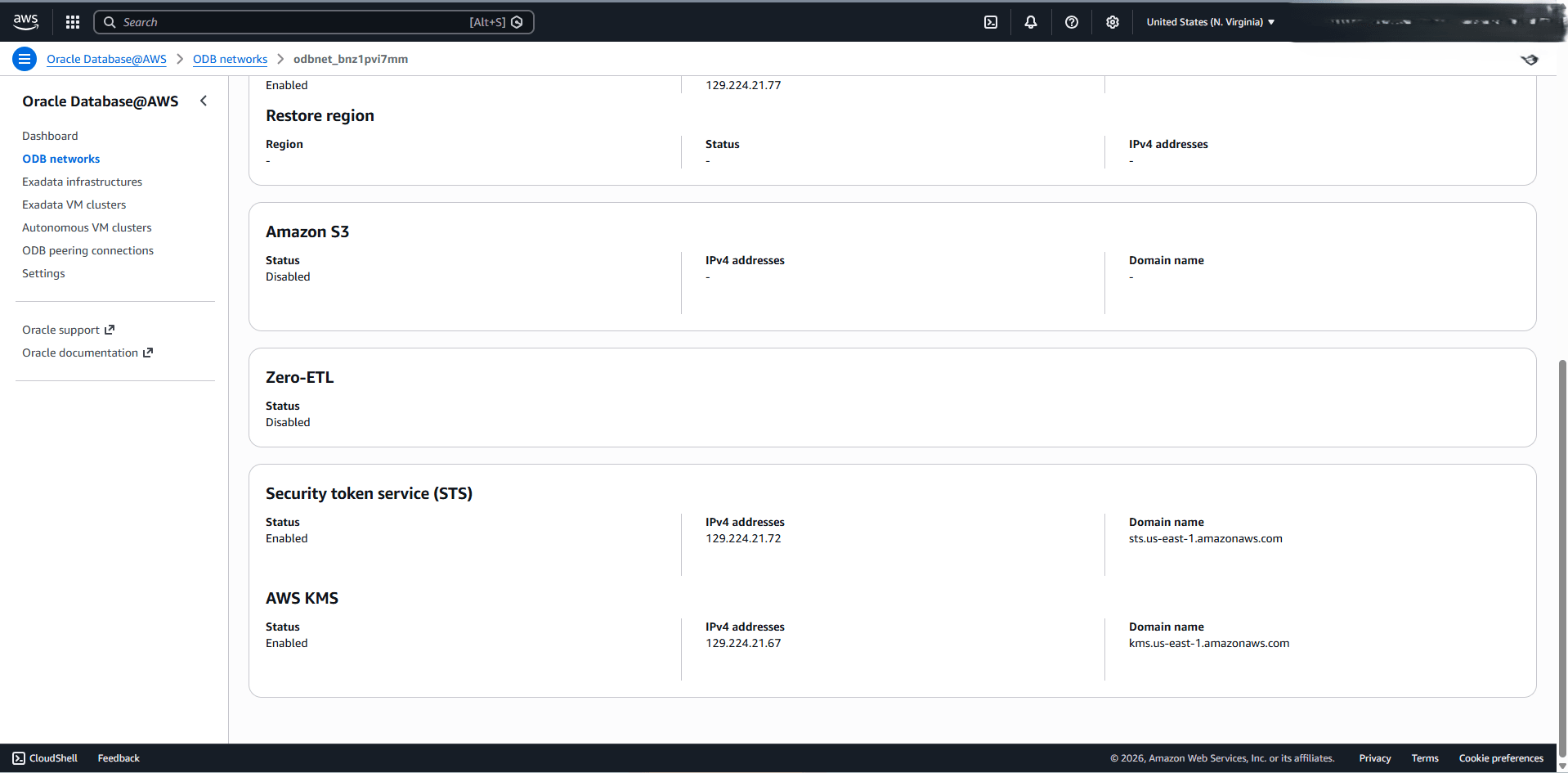This screenshot has height=773, width=1568.
Task: Click the Feedback button in the footer
Action: click(118, 757)
